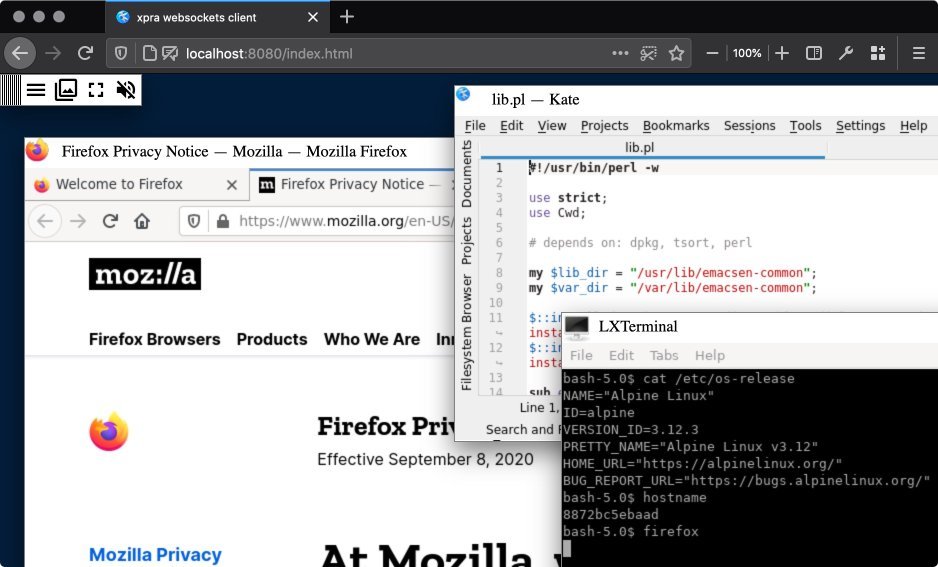Open Kate's Sessions menu
Image resolution: width=938 pixels, height=567 pixels.
pyautogui.click(x=750, y=126)
